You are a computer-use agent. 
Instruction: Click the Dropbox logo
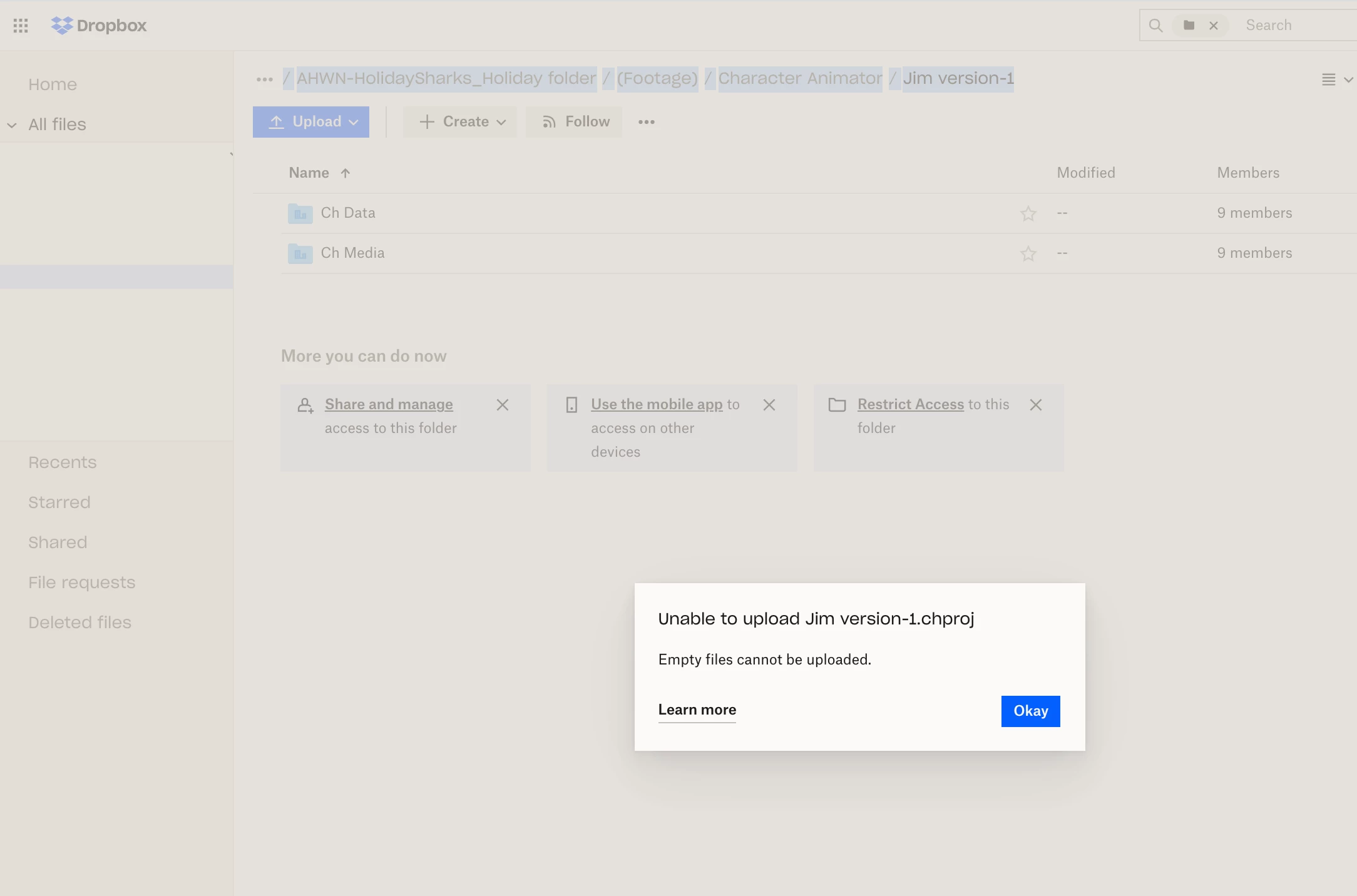[99, 26]
